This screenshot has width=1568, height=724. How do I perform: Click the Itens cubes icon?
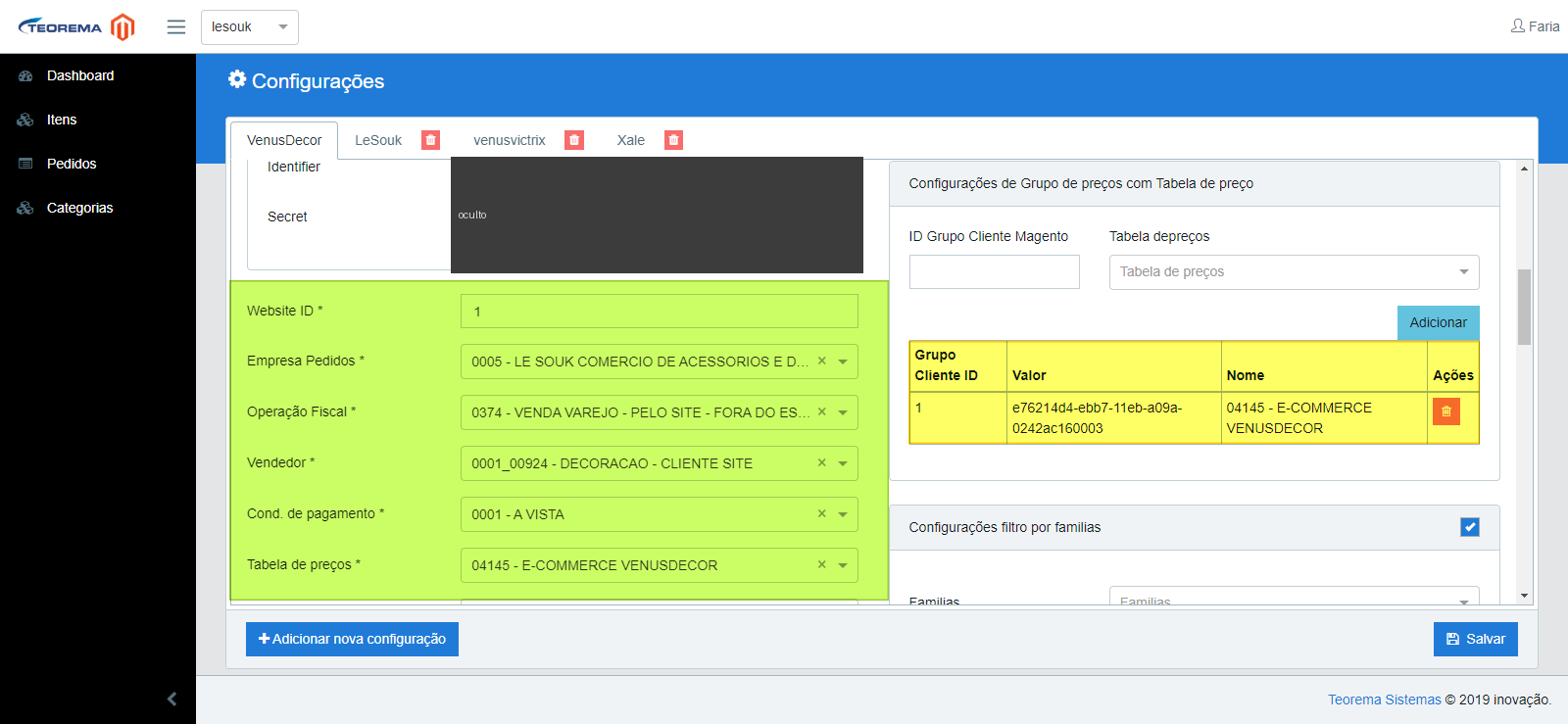(x=25, y=120)
